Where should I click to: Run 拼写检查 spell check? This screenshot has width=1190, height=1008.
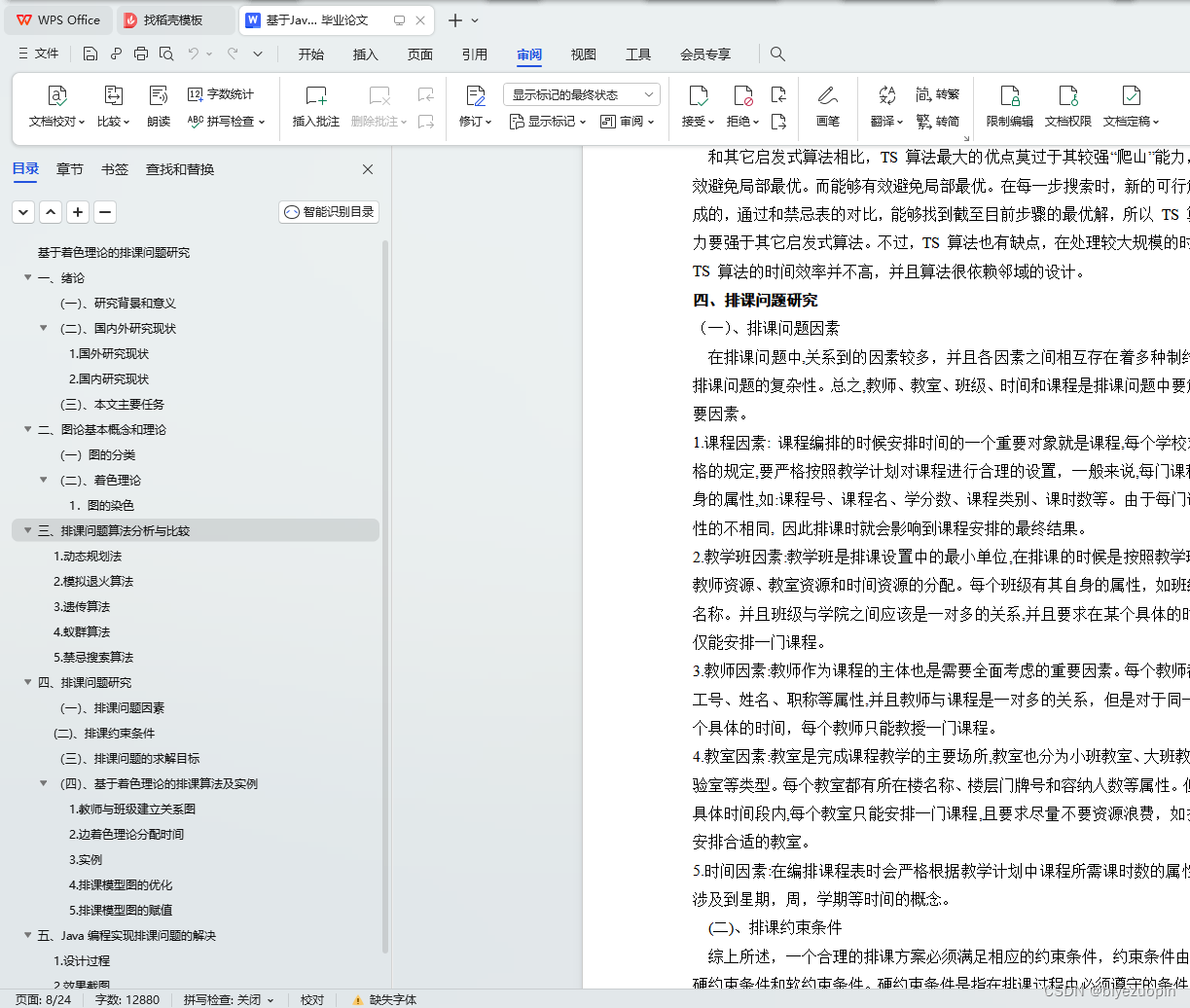[226, 122]
